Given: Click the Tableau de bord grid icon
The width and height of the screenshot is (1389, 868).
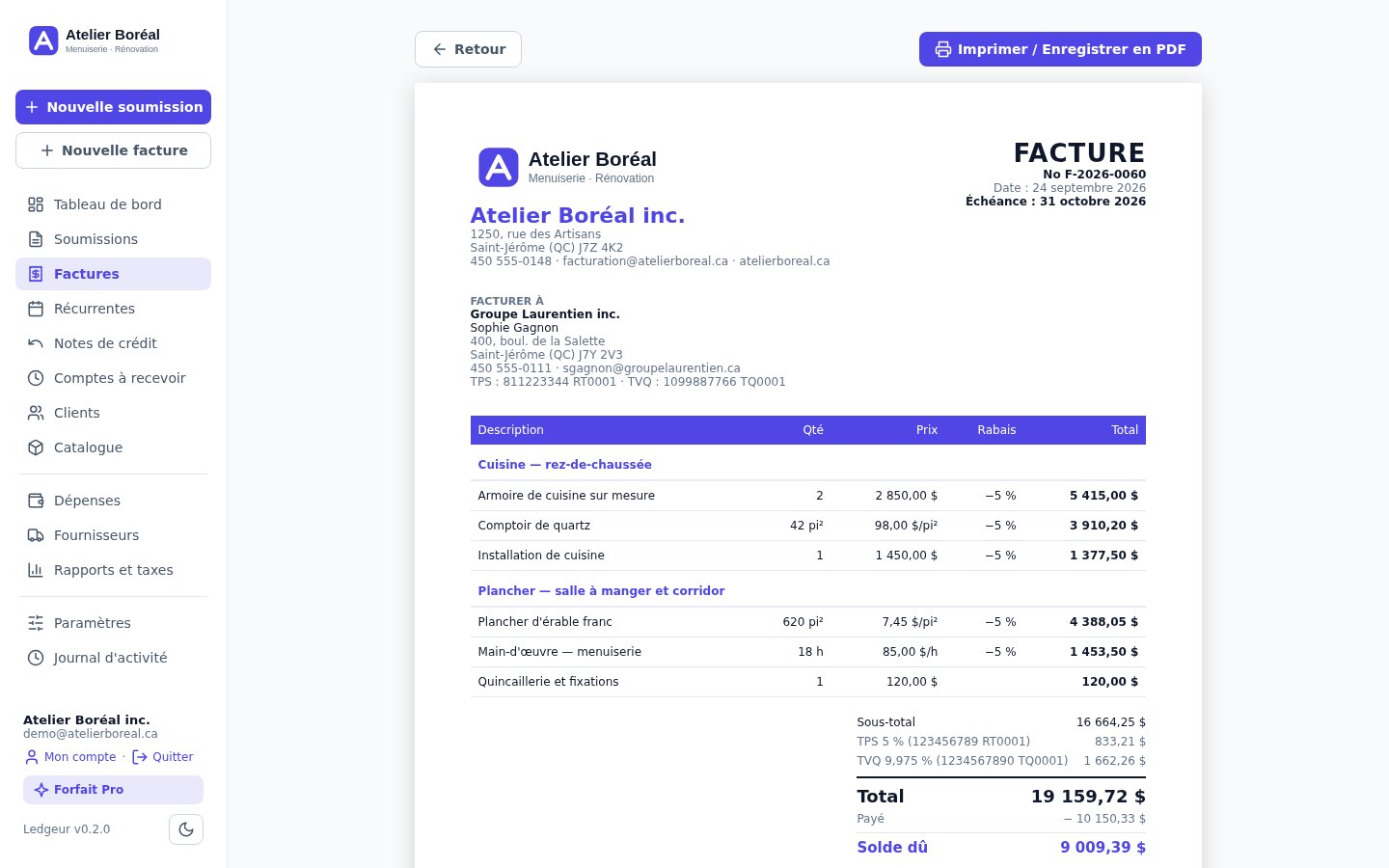Looking at the screenshot, I should point(36,204).
